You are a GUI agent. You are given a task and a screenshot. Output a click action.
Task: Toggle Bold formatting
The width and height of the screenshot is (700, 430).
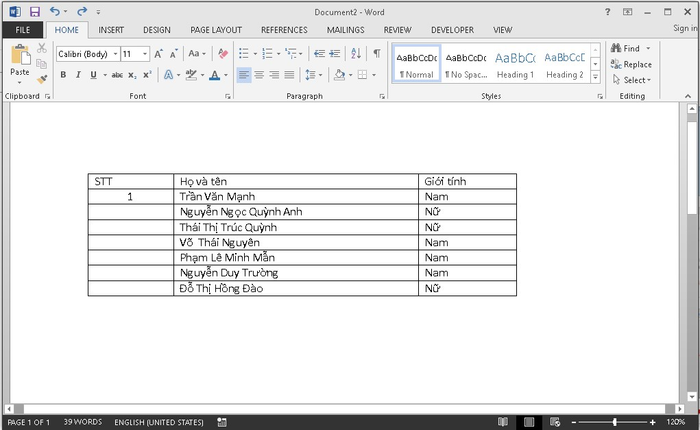63,75
